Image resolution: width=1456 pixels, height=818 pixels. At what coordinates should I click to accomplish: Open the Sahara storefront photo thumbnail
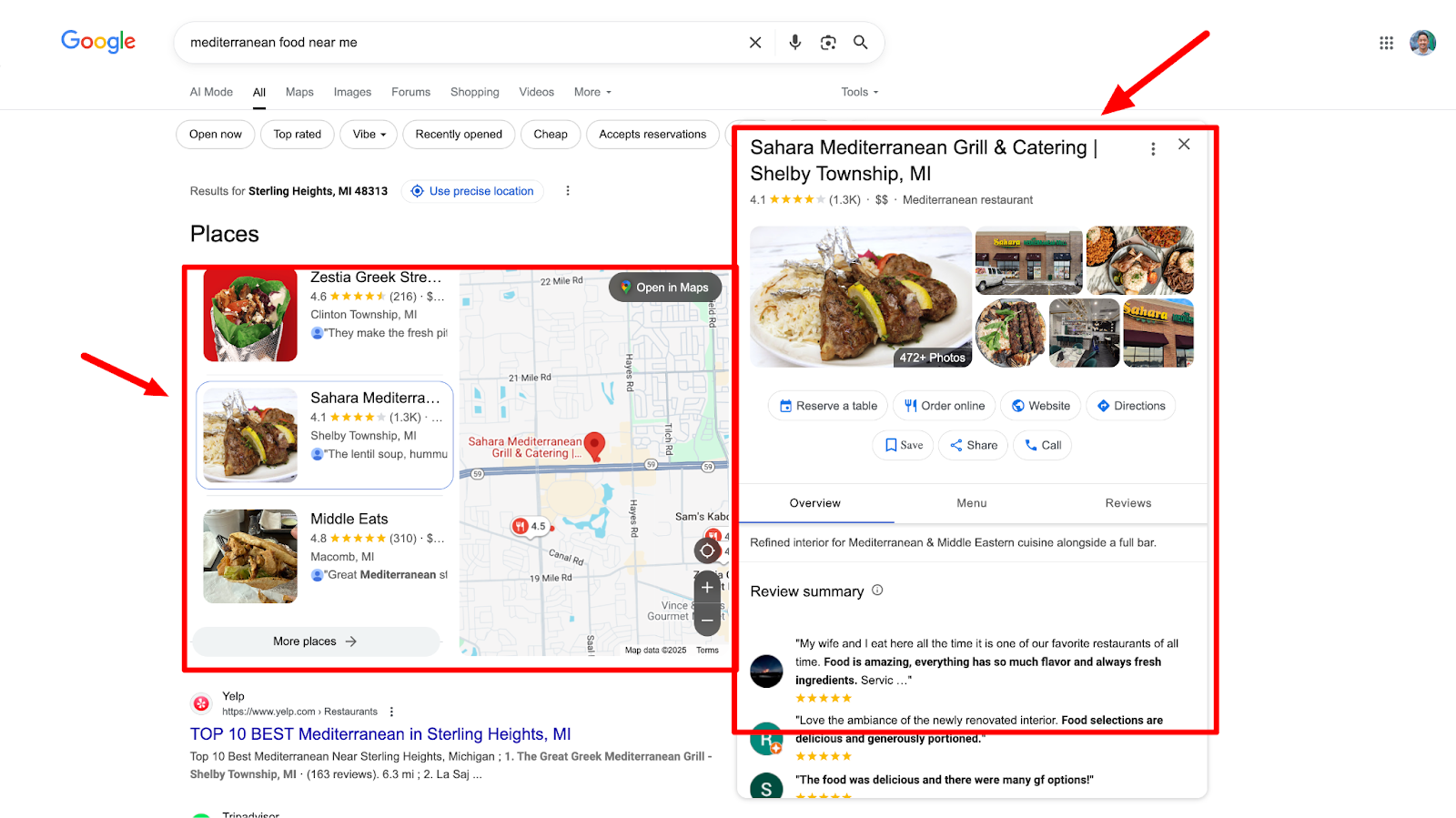click(x=1029, y=260)
